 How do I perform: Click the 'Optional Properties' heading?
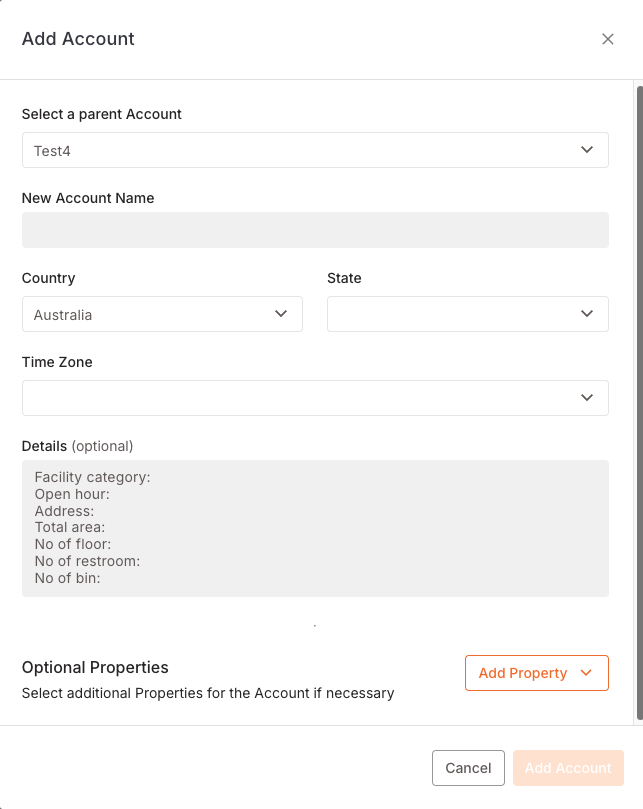point(95,667)
